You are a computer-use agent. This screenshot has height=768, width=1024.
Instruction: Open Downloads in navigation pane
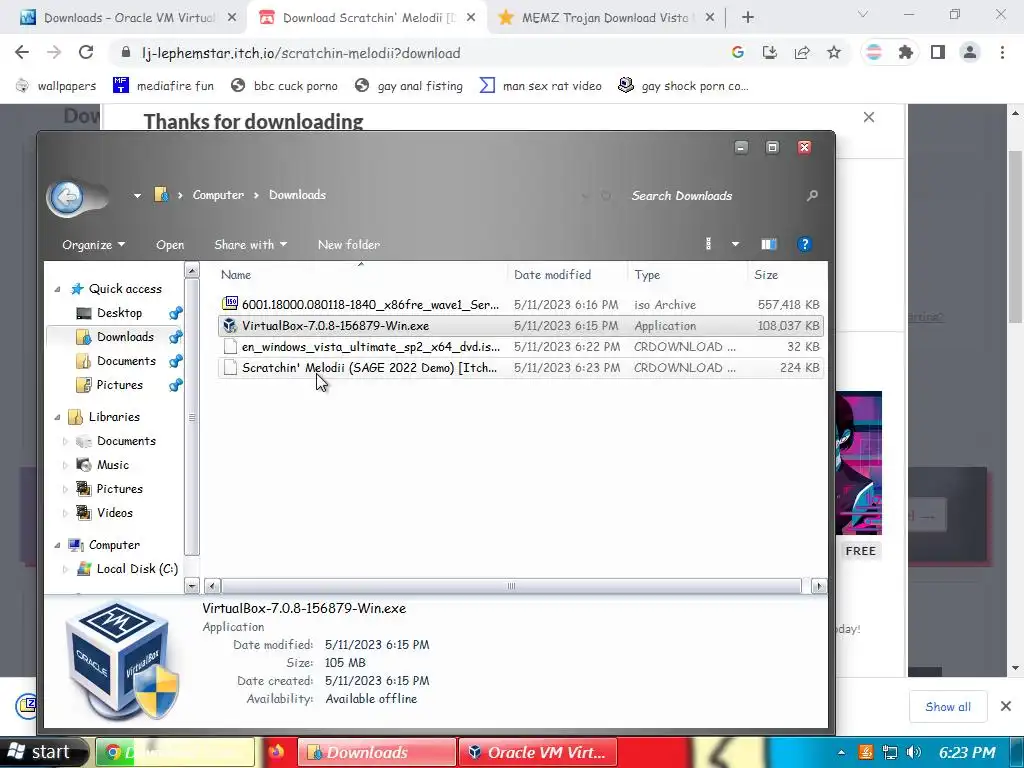125,337
